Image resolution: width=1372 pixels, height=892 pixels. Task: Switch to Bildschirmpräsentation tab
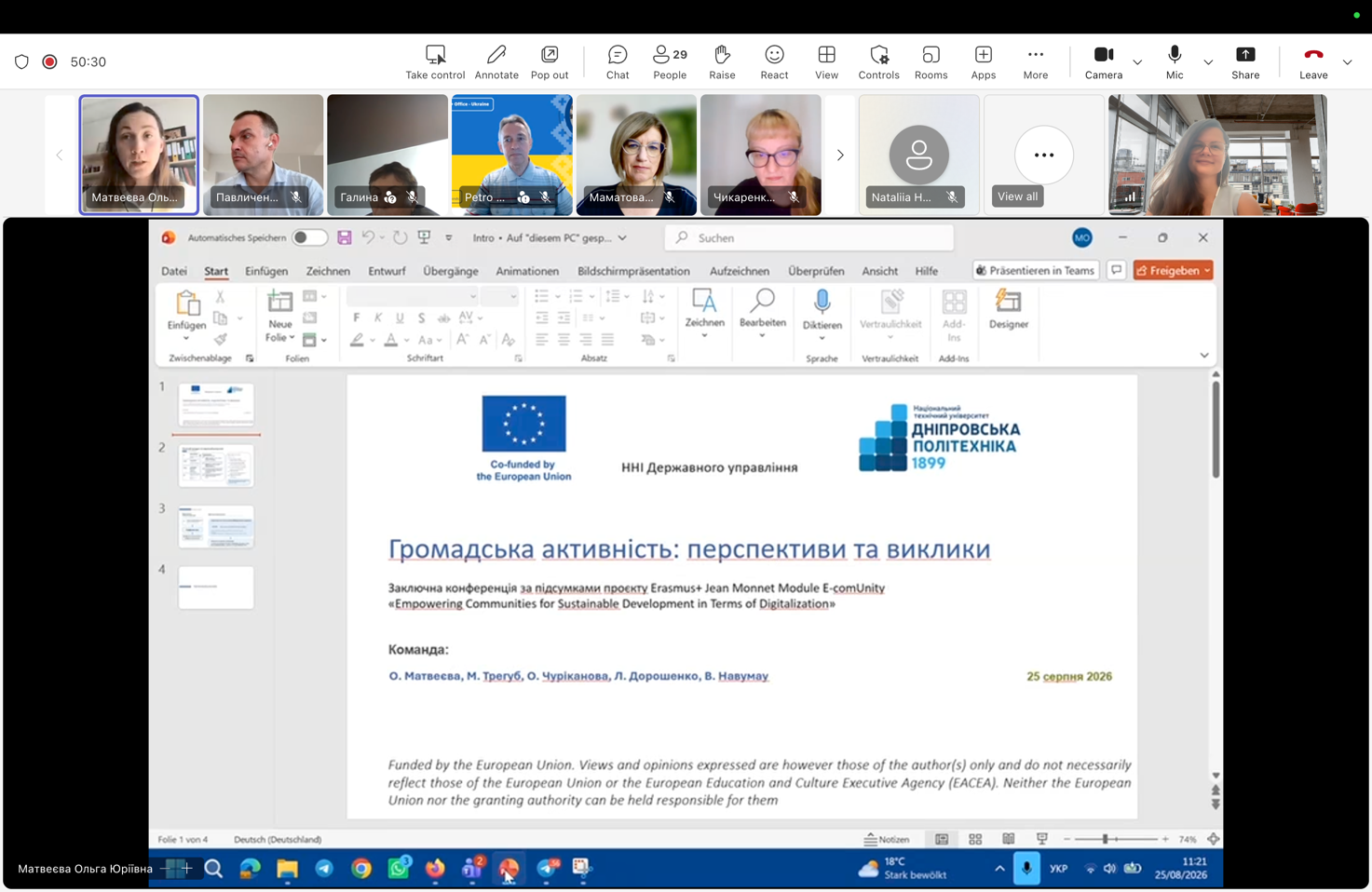(x=633, y=271)
